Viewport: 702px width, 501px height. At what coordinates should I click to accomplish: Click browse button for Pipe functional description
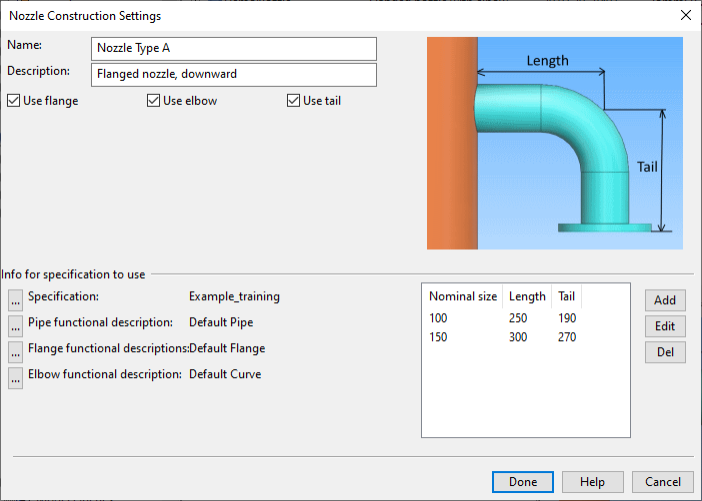click(15, 324)
